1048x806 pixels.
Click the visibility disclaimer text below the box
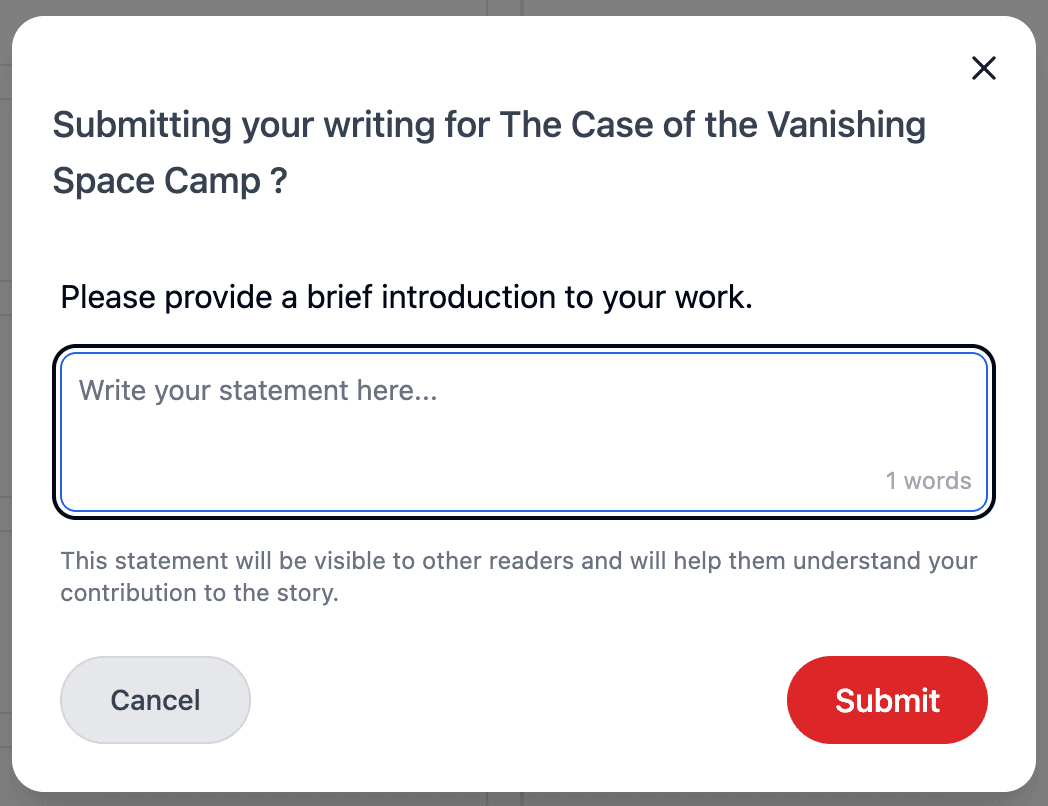(x=519, y=576)
